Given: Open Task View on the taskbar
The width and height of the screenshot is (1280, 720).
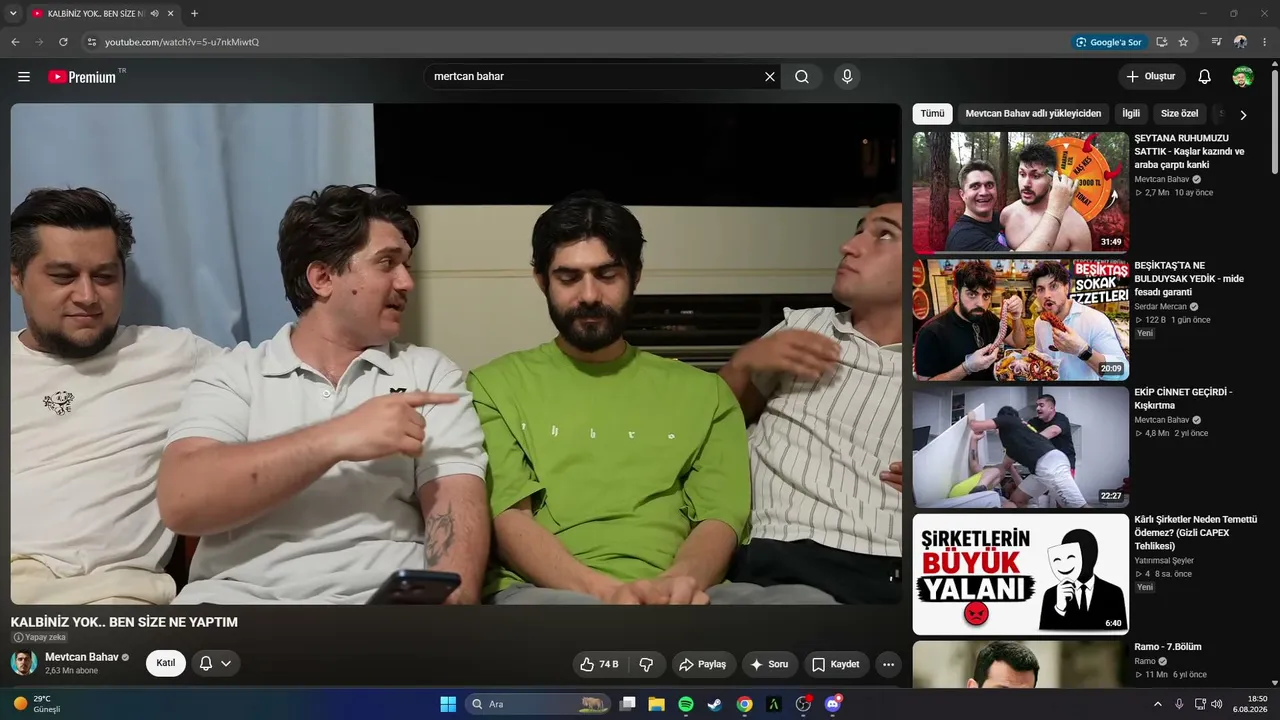Looking at the screenshot, I should tap(627, 704).
